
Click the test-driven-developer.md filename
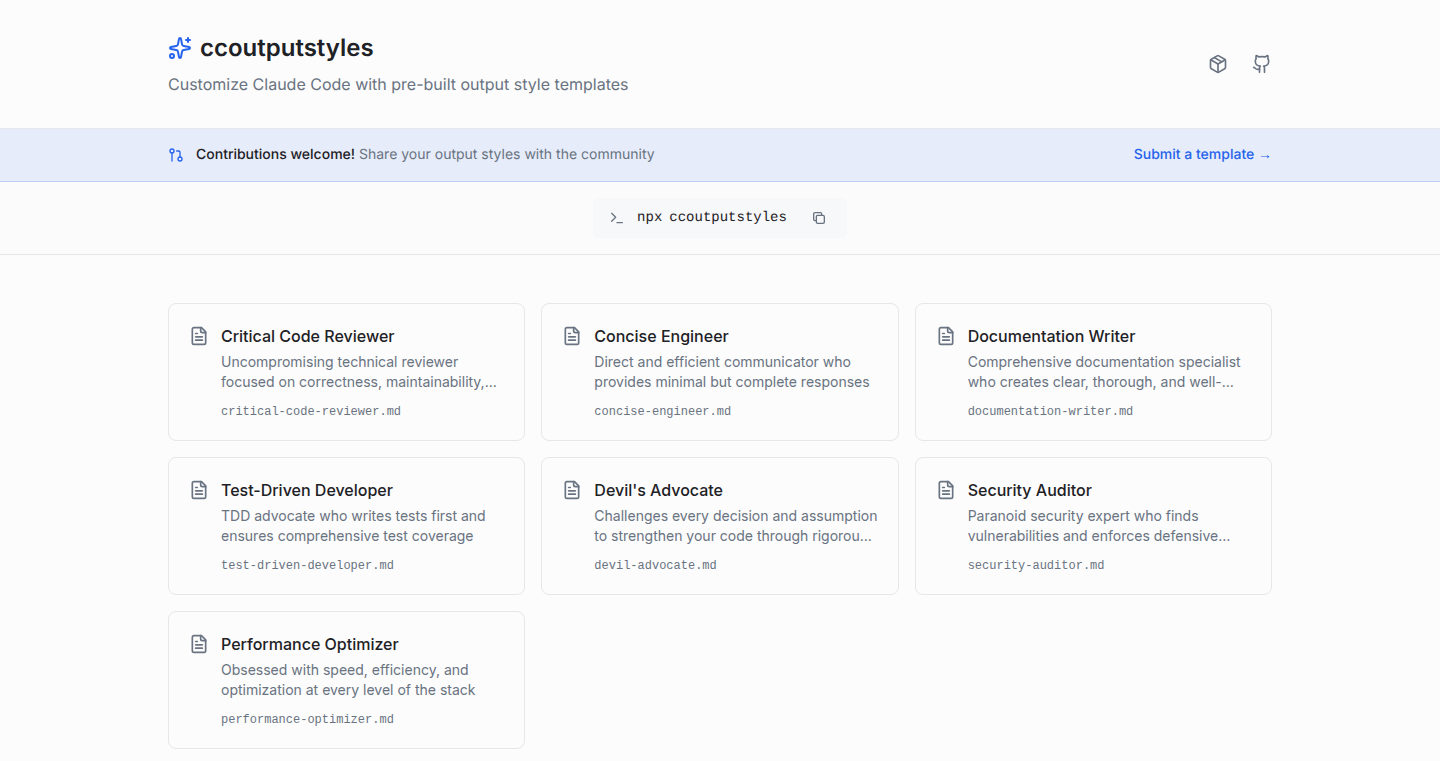[x=307, y=565]
